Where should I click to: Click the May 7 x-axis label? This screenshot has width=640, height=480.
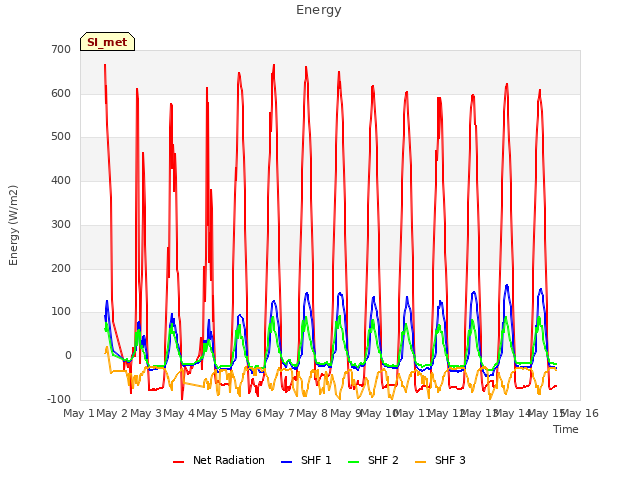coord(279,414)
